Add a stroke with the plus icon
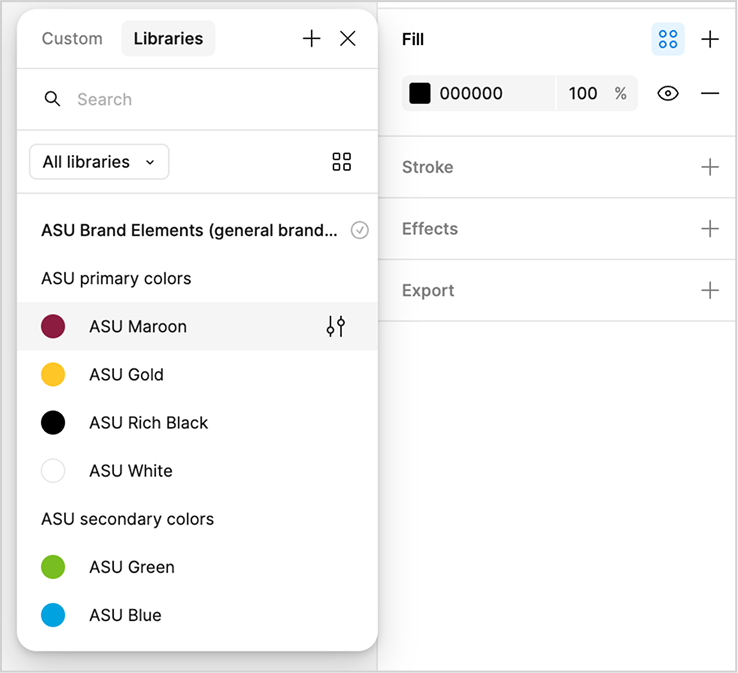Image resolution: width=738 pixels, height=673 pixels. click(x=710, y=167)
